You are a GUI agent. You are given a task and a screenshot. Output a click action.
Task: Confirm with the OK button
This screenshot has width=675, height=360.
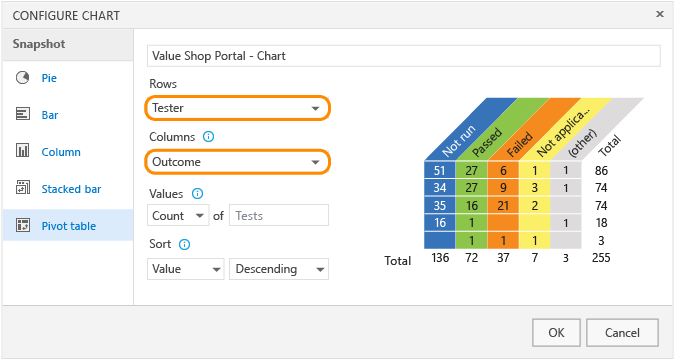[x=556, y=332]
